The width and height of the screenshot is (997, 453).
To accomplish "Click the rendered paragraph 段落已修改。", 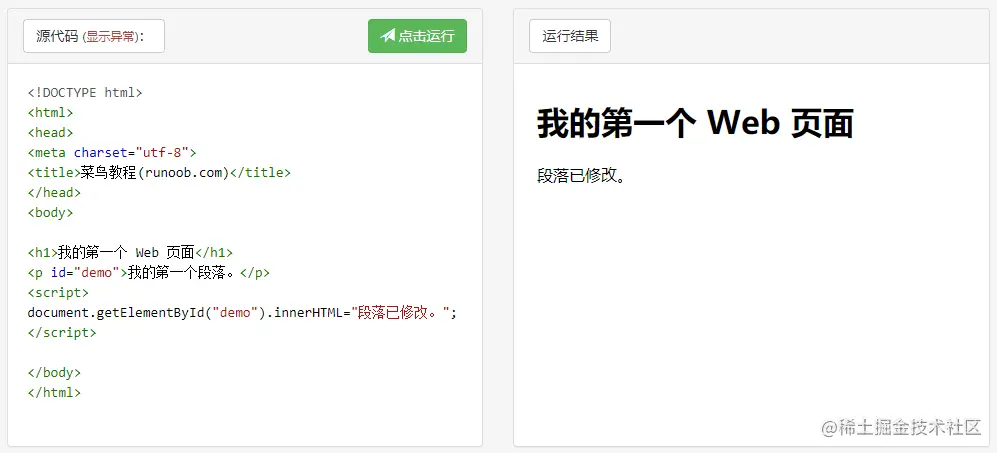I will pos(582,176).
